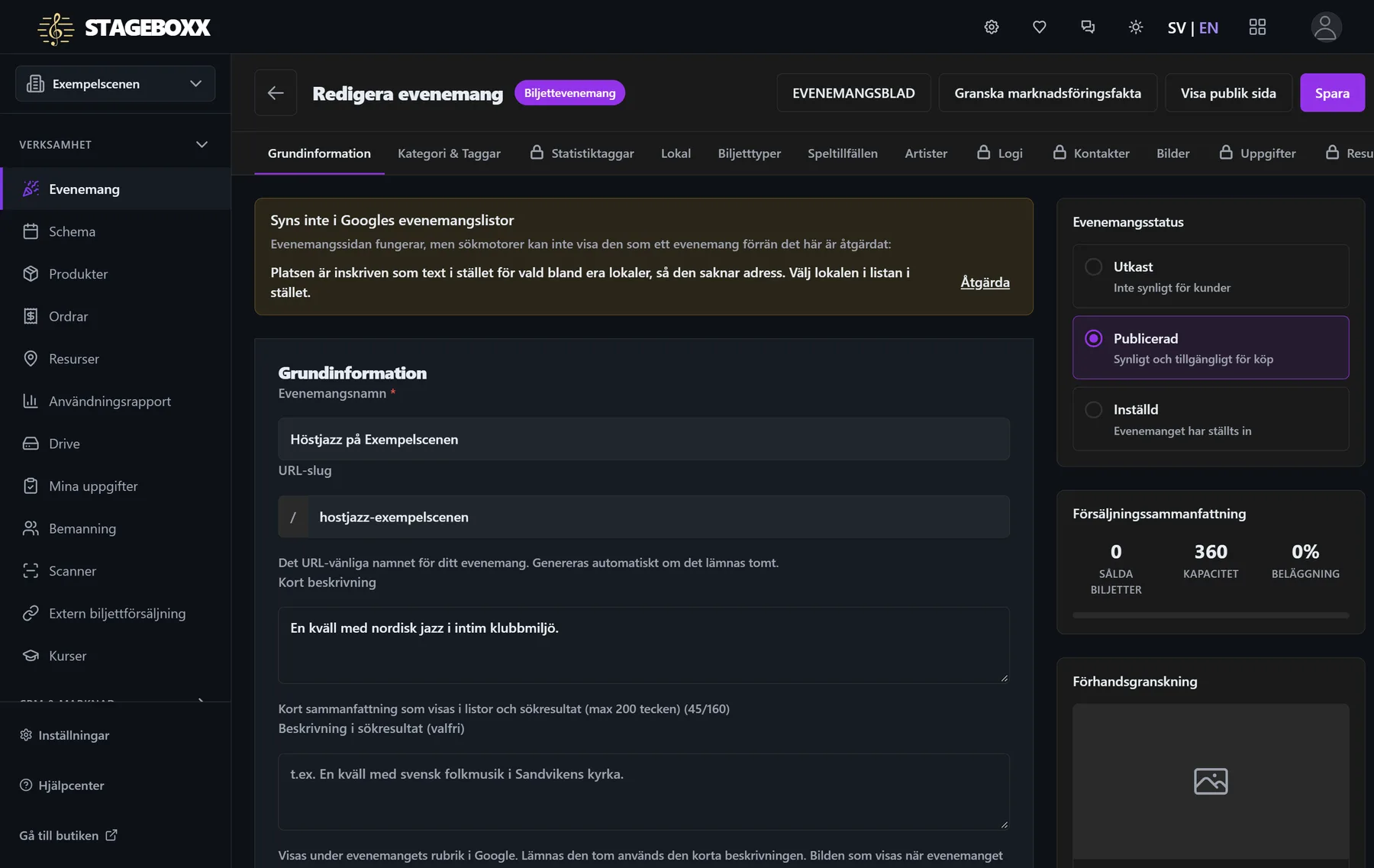Open the settings gear icon in top bar
The height and width of the screenshot is (868, 1374).
[x=991, y=27]
